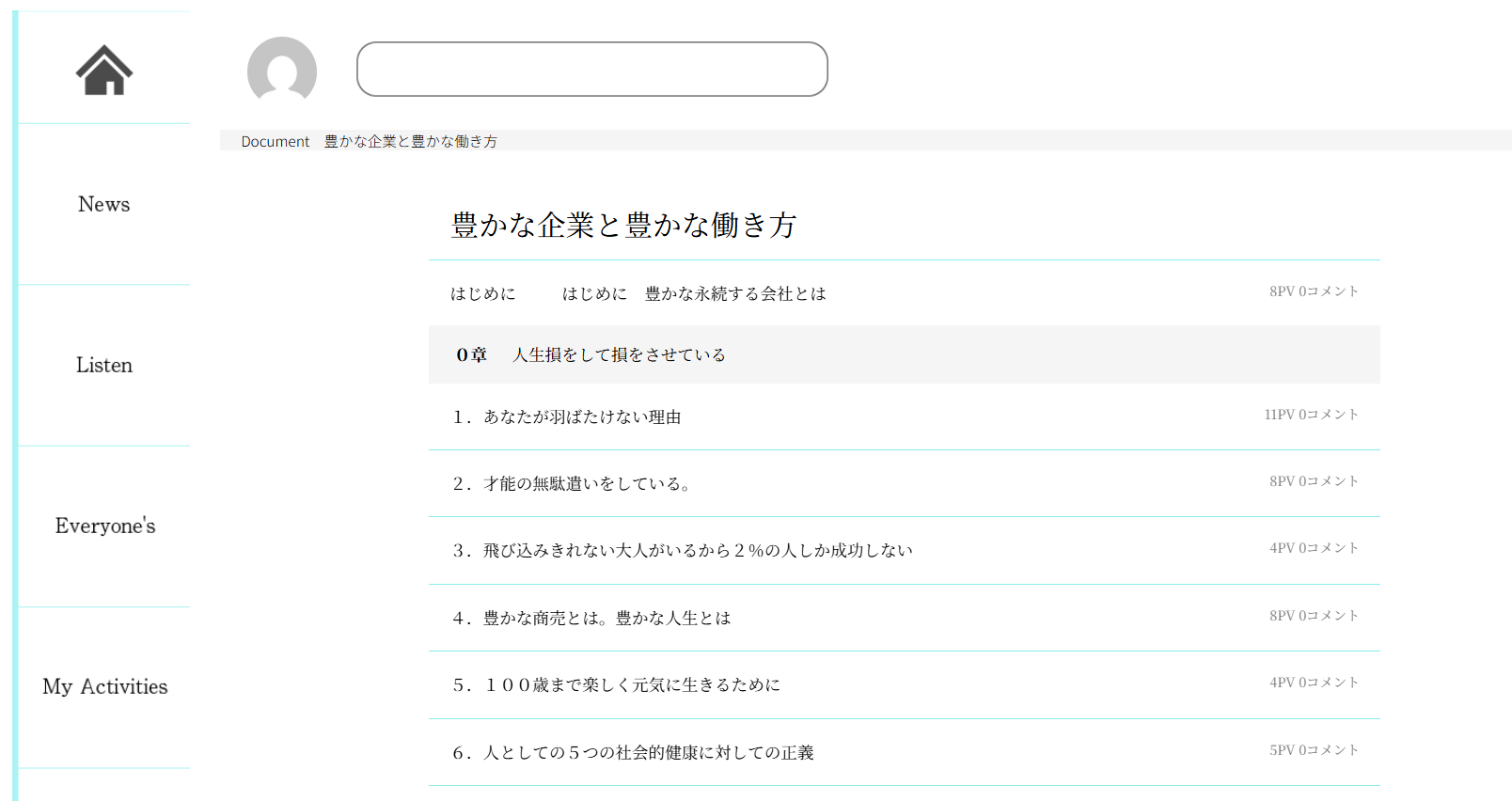Click the Document breadcrumb link
Viewport: 1512px width, 801px height.
[x=276, y=141]
